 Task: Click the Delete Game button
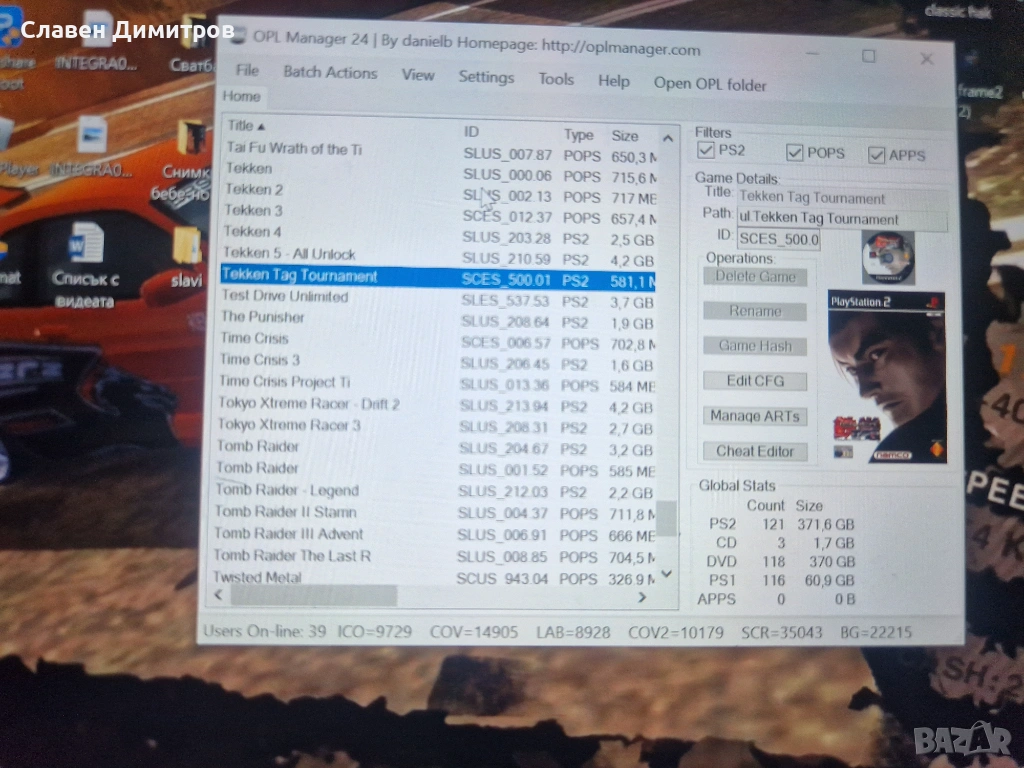tap(755, 276)
